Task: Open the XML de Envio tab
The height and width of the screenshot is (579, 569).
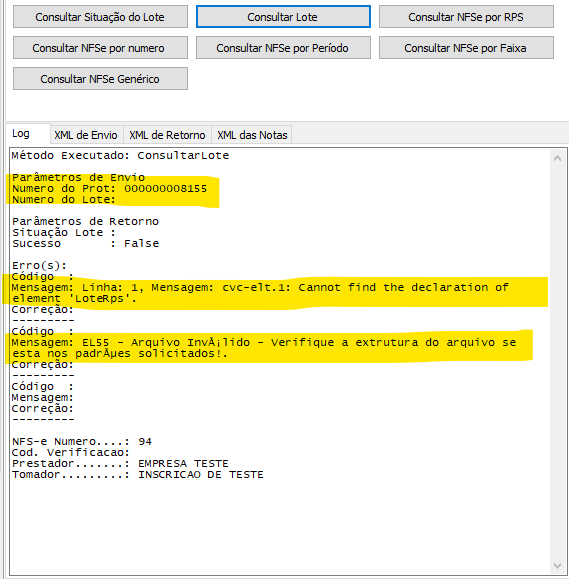Action: (x=86, y=135)
